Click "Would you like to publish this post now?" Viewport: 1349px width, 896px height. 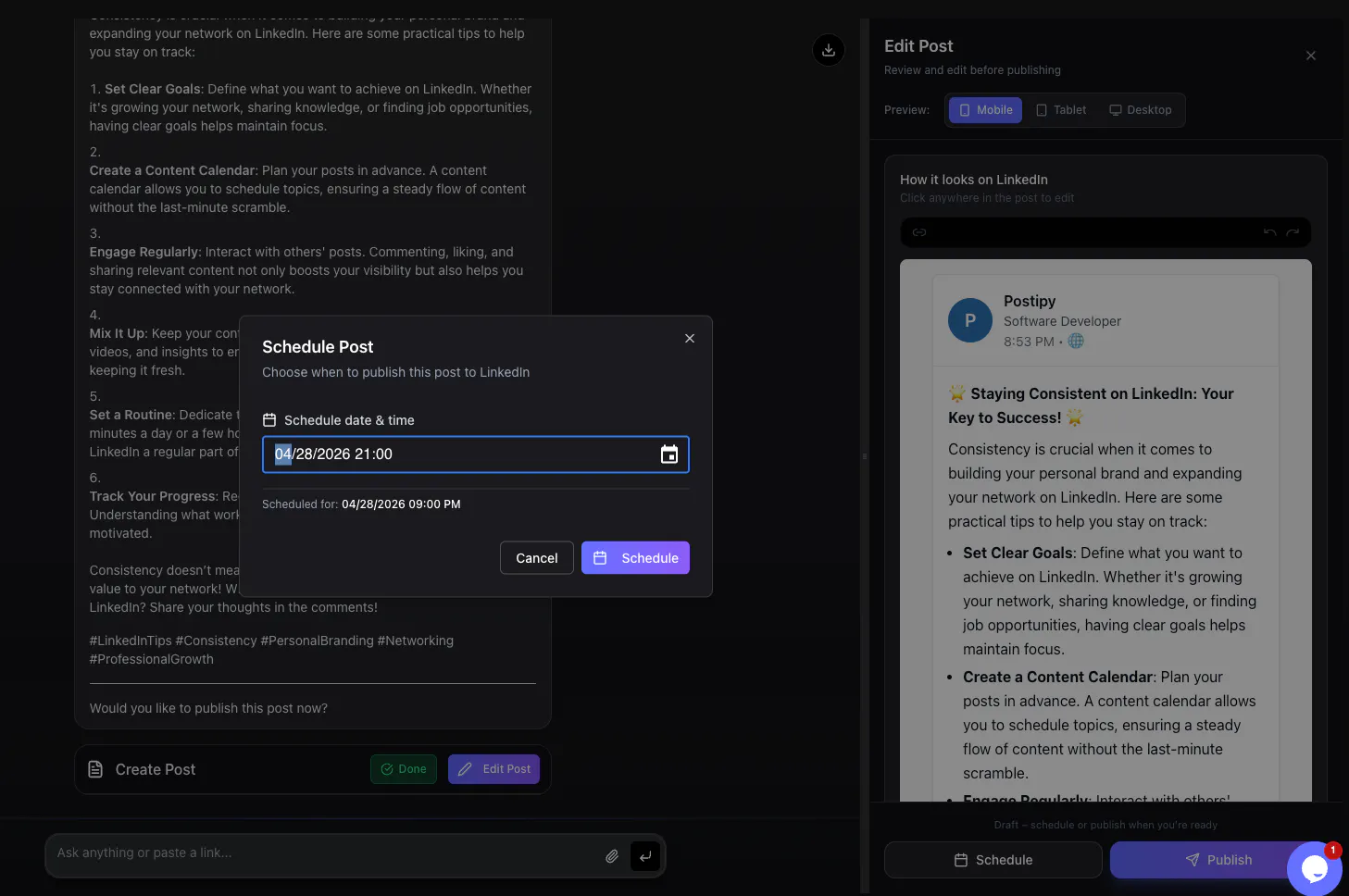click(x=208, y=708)
